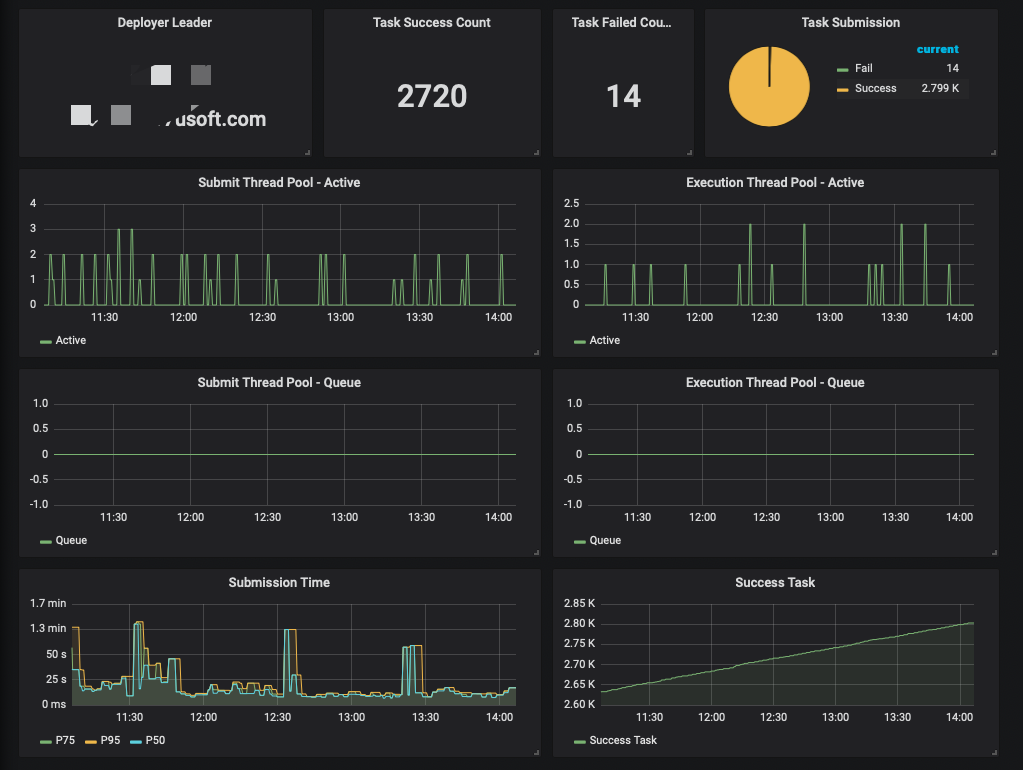Open the Submission Time panel title dropdown
Screen dimensions: 1023x770
click(279, 583)
